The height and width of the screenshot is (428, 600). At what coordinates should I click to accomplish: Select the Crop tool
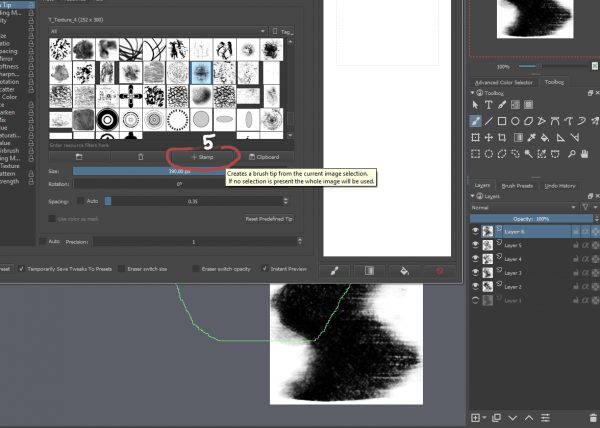click(503, 137)
